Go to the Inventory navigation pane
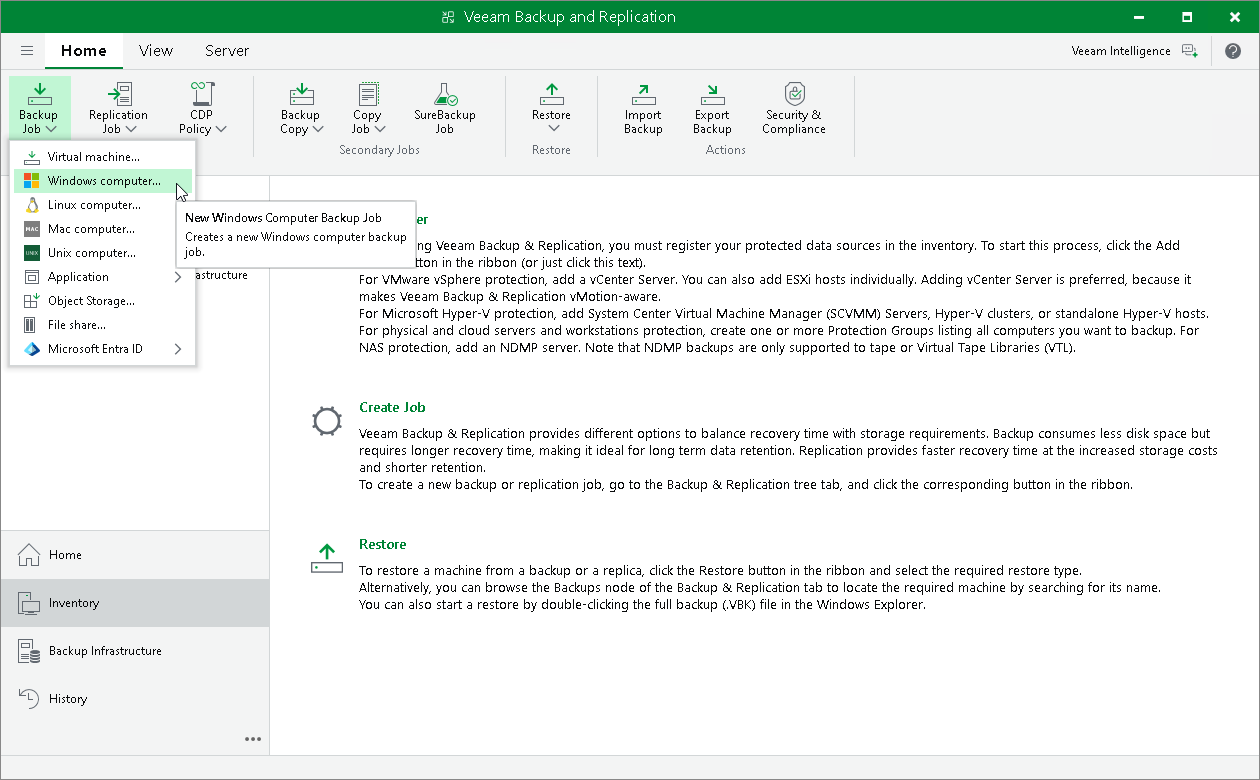This screenshot has width=1260, height=780. tap(135, 603)
